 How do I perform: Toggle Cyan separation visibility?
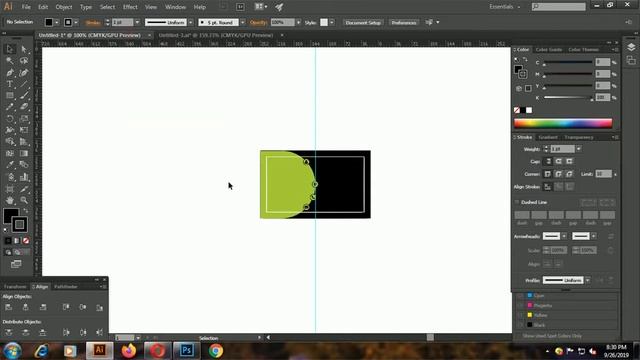tap(520, 295)
